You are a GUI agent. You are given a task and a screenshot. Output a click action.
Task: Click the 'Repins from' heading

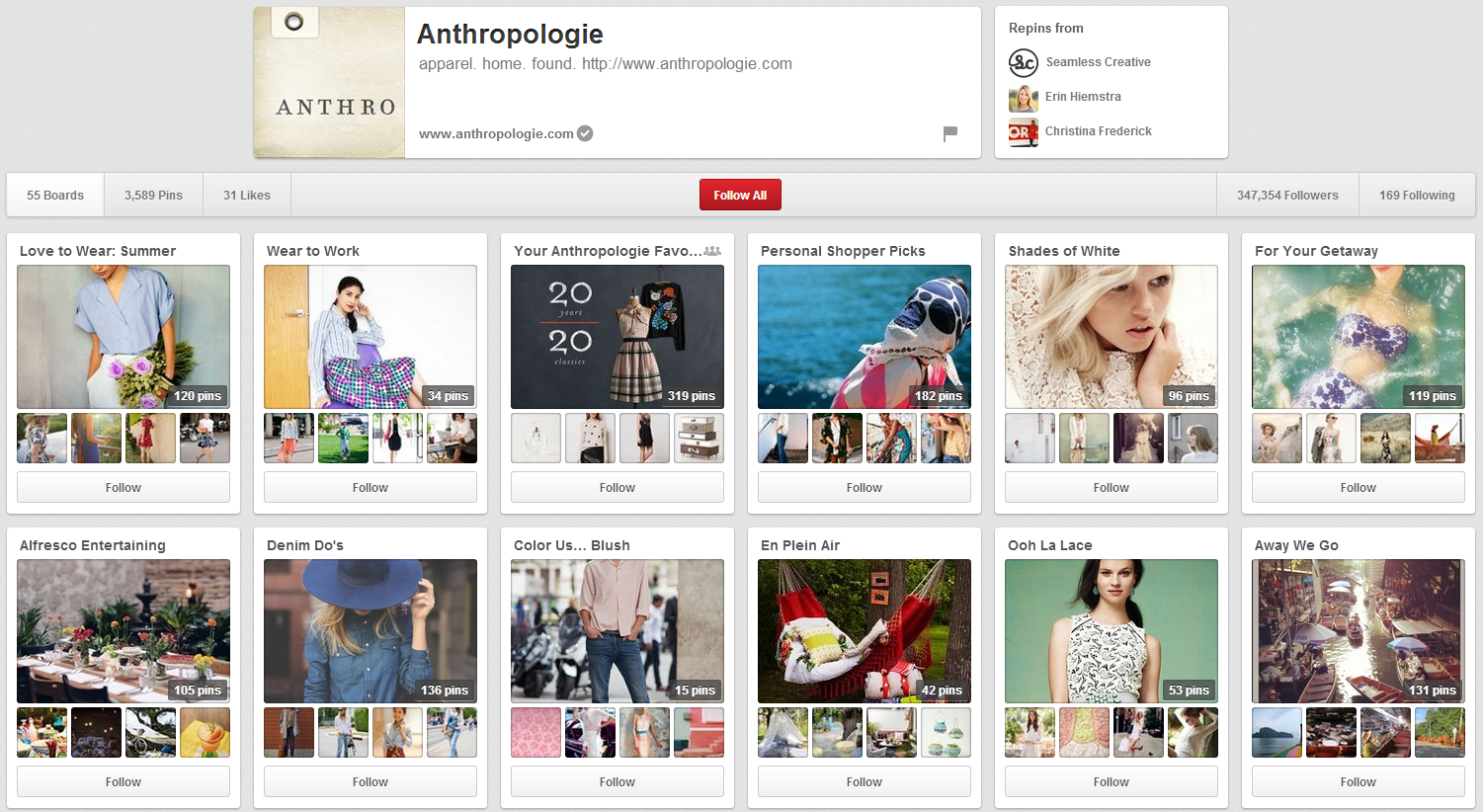[x=1045, y=28]
